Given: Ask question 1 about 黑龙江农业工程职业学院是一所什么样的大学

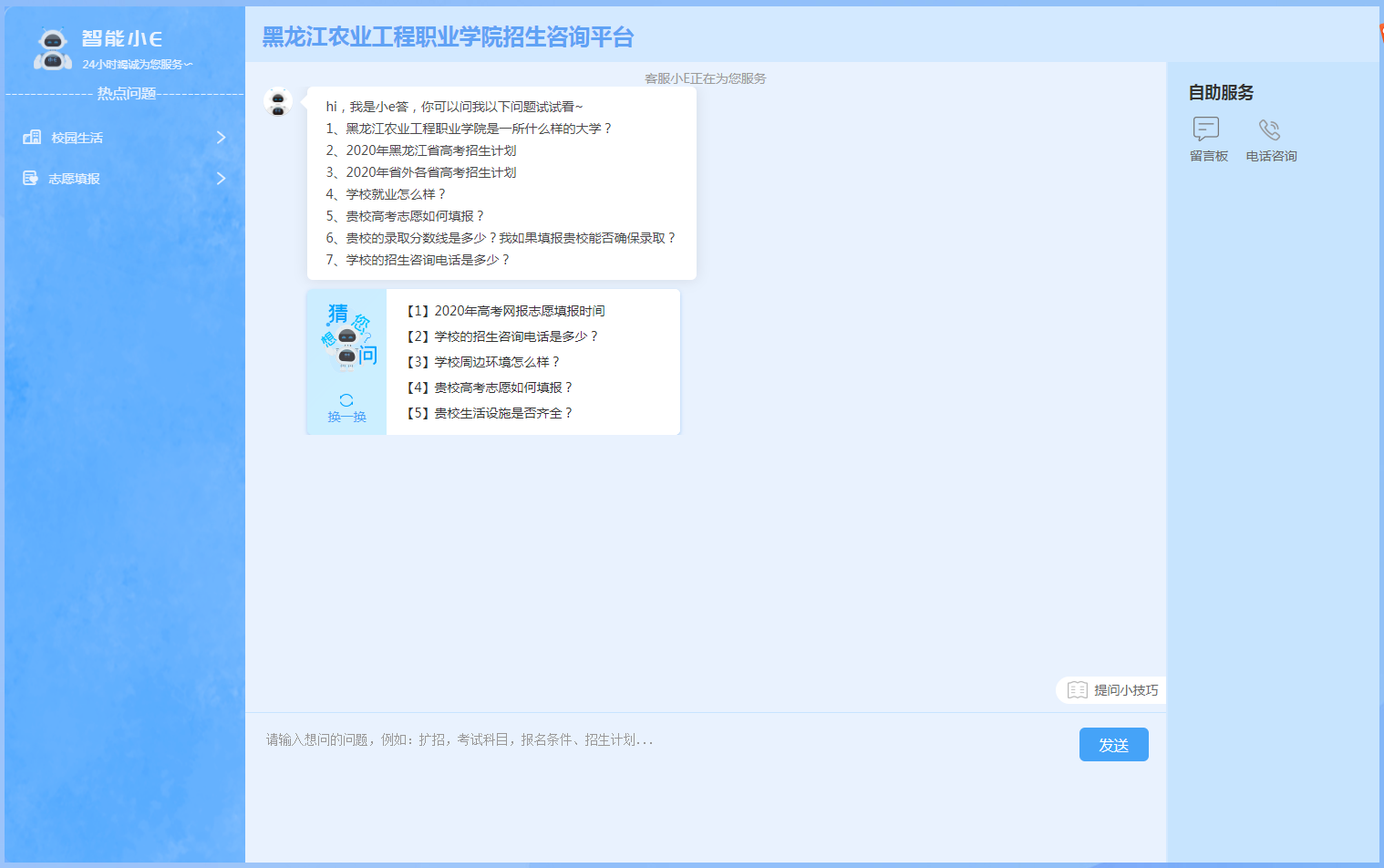Looking at the screenshot, I should coord(469,129).
